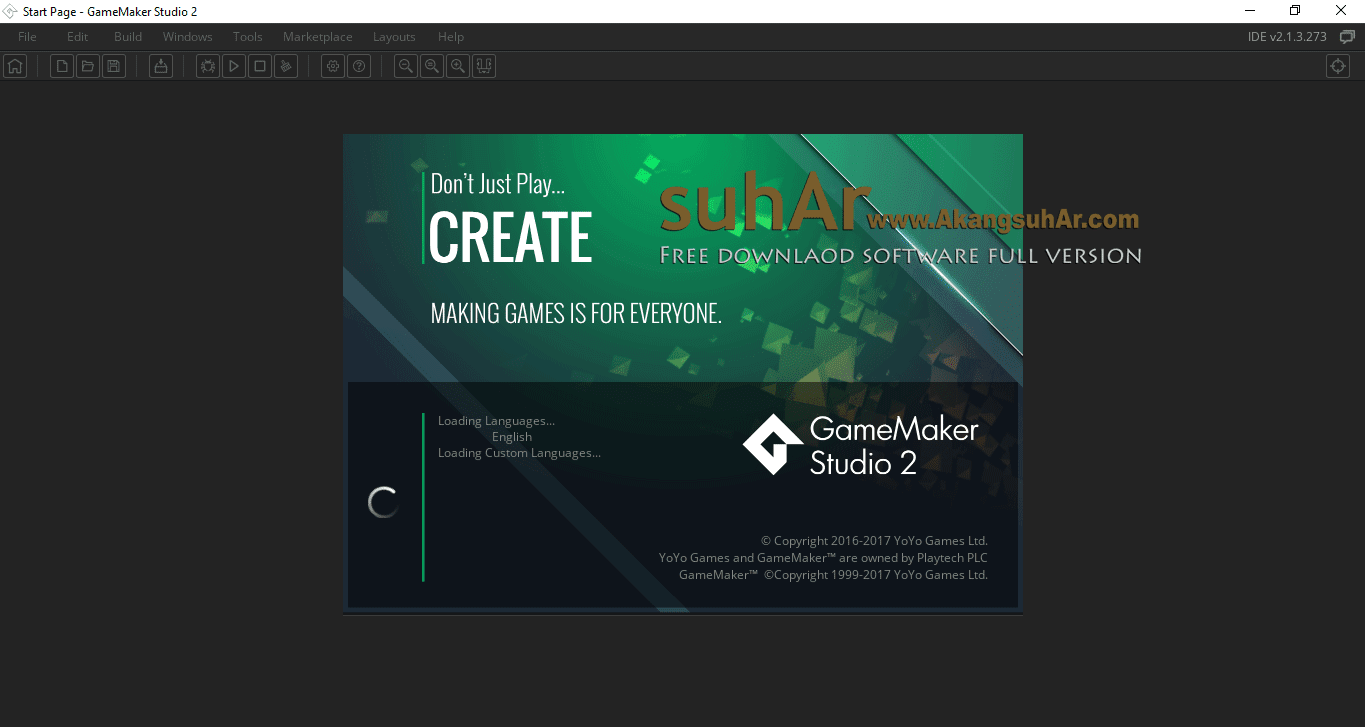Click the GameMaker Studio 2 logo
This screenshot has width=1365, height=727.
860,445
